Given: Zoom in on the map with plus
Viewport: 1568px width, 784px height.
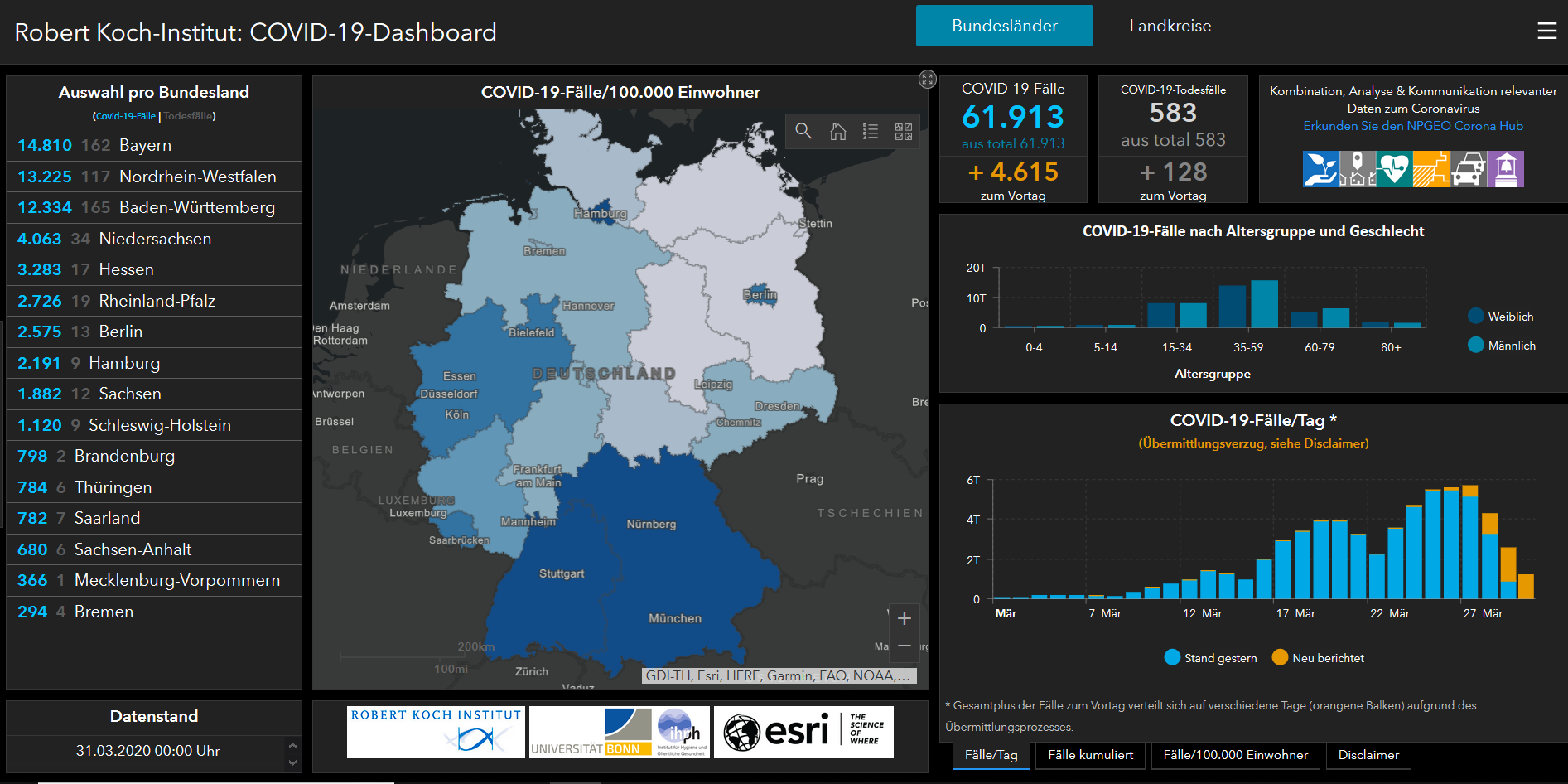Looking at the screenshot, I should (904, 618).
